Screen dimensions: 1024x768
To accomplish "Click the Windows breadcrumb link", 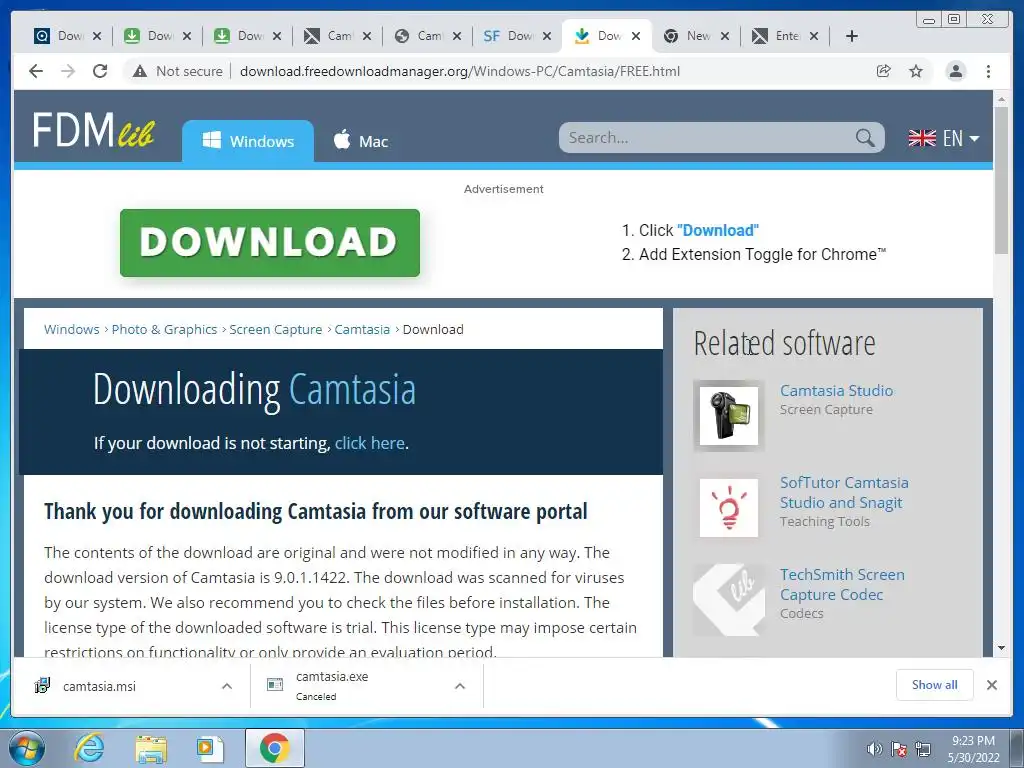I will (72, 329).
